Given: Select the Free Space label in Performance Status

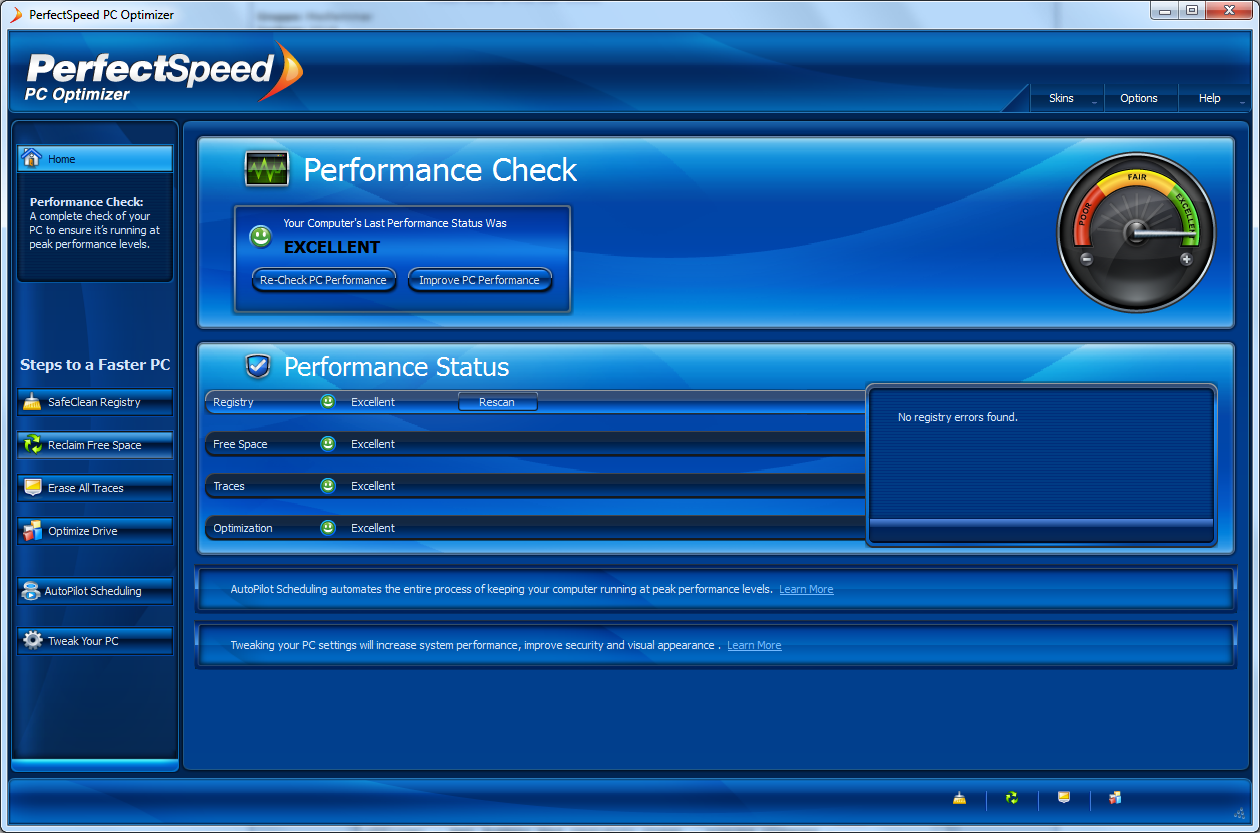Looking at the screenshot, I should click(240, 444).
